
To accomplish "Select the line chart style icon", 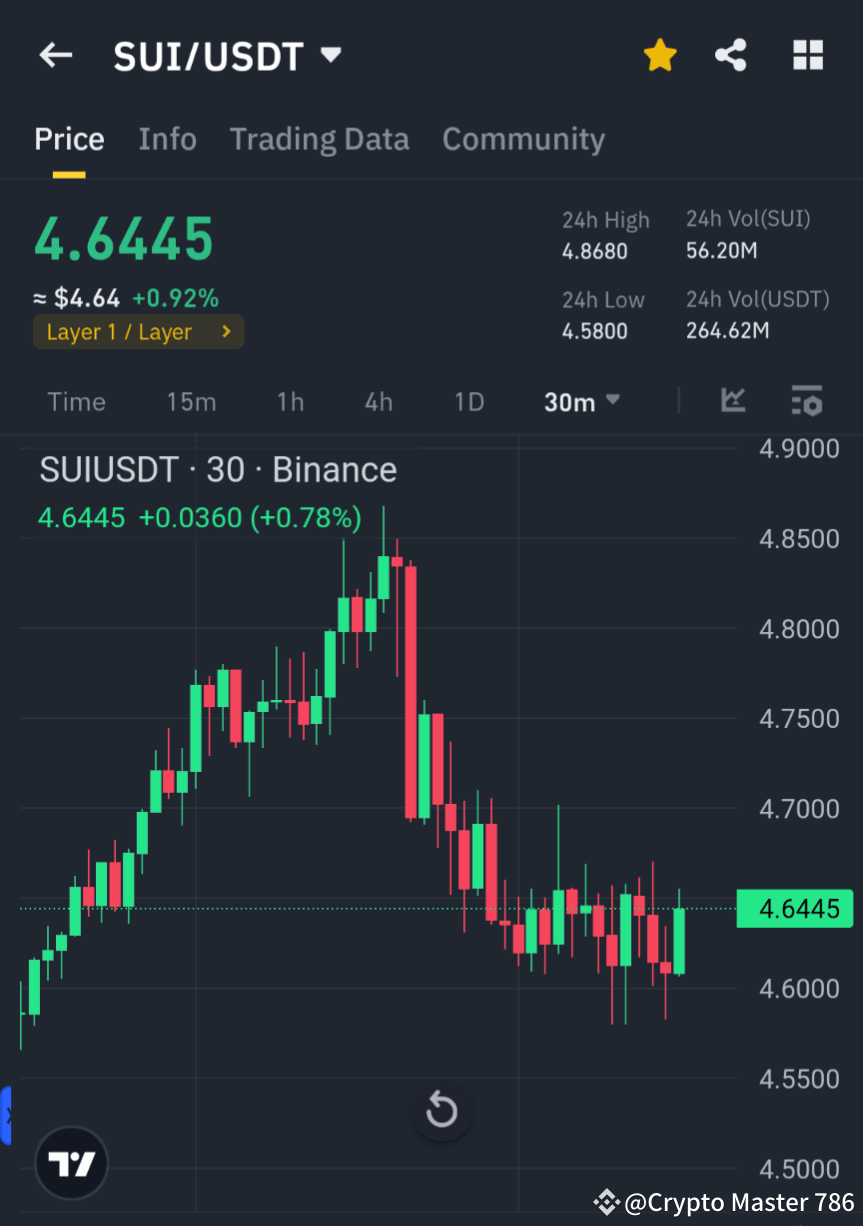I will tap(733, 401).
